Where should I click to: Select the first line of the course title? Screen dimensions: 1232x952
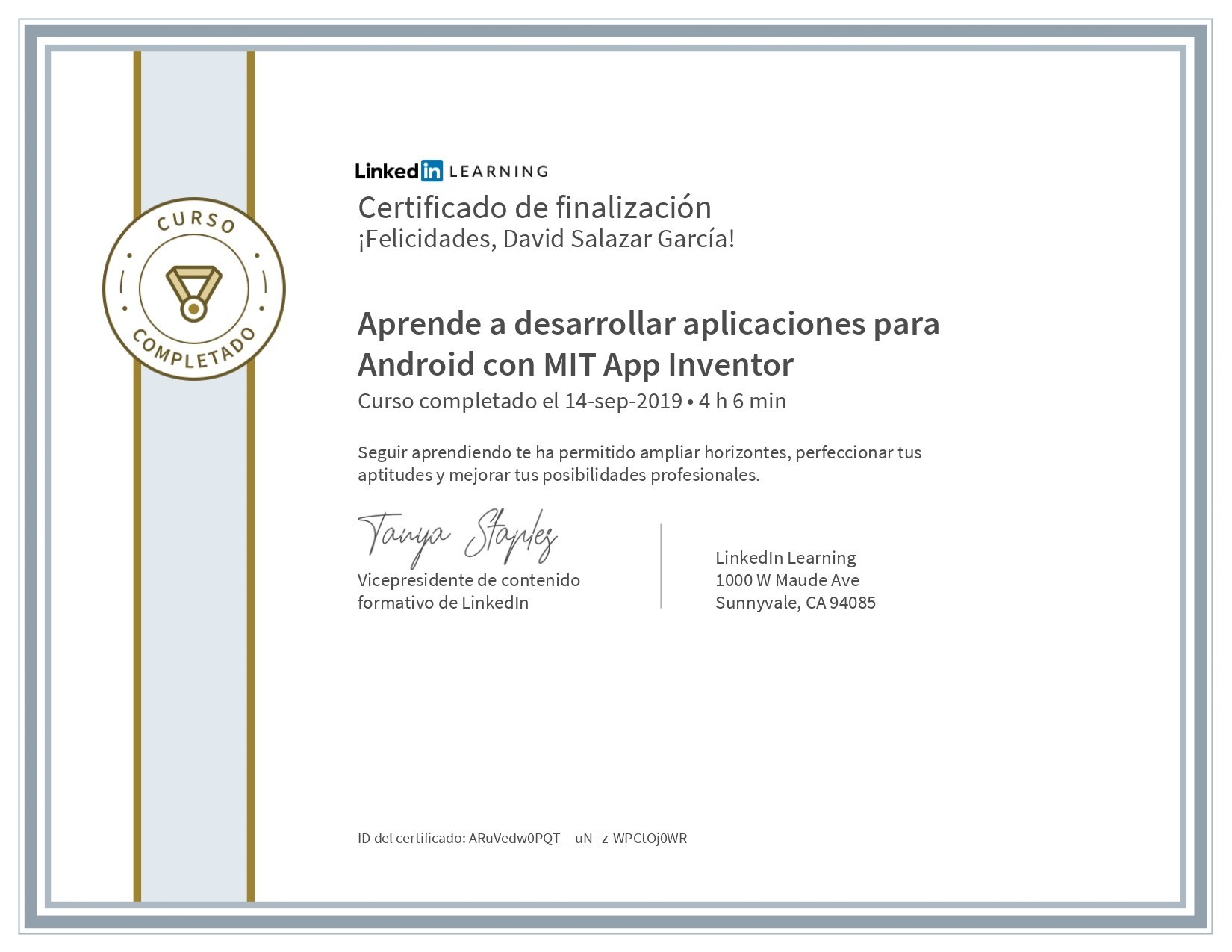(x=648, y=323)
